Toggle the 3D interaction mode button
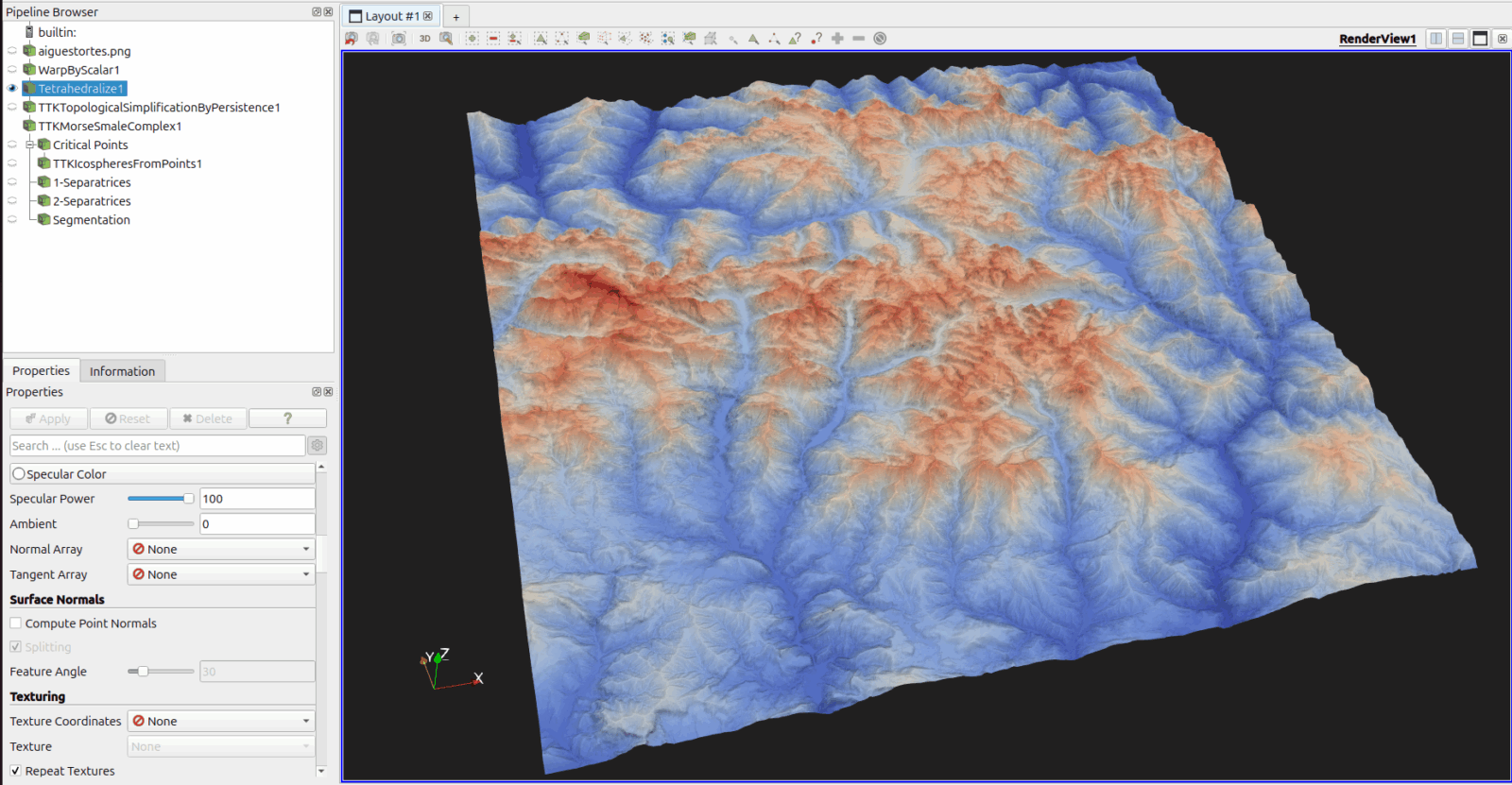 pos(424,39)
